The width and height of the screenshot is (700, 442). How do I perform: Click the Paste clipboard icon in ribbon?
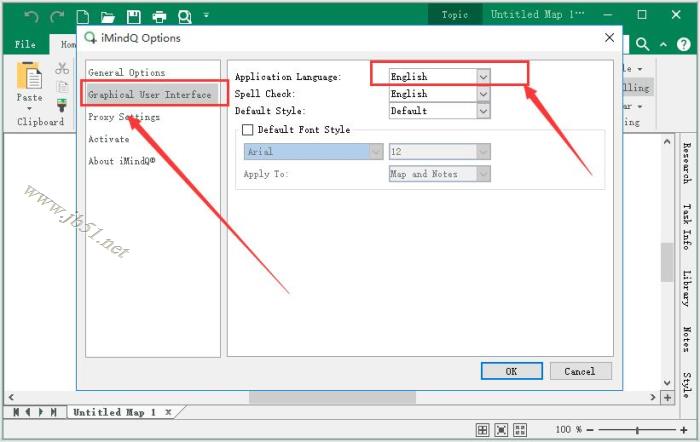click(x=29, y=75)
